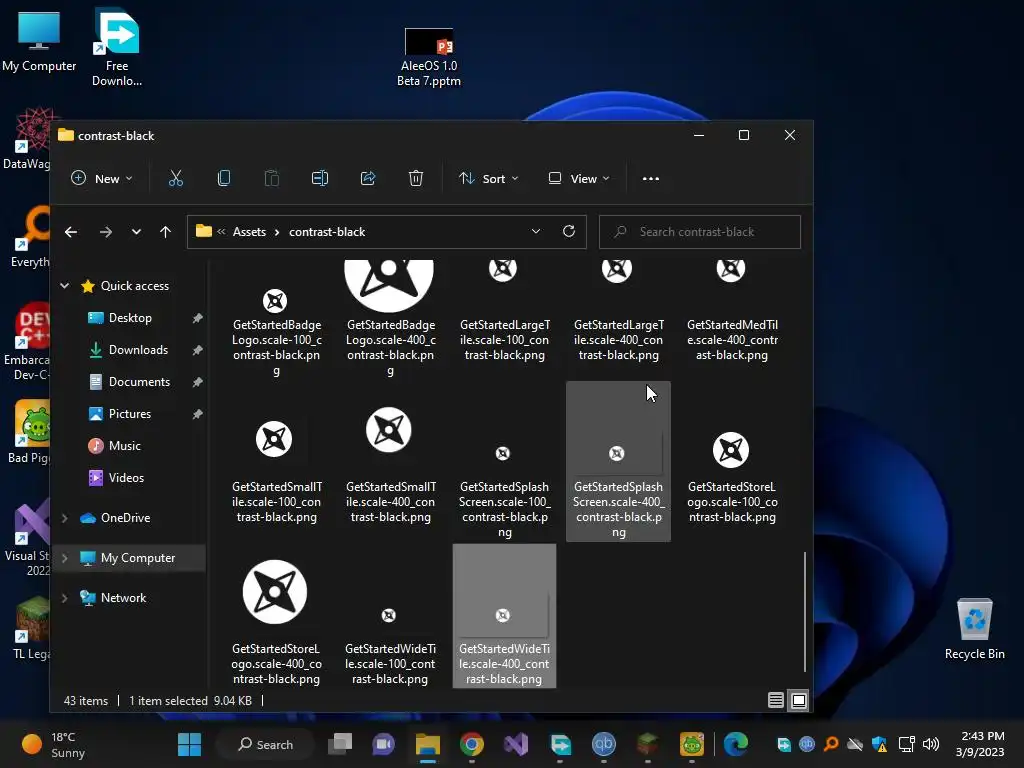Expand the My Computer tree node
The height and width of the screenshot is (768, 1024).
pos(65,558)
